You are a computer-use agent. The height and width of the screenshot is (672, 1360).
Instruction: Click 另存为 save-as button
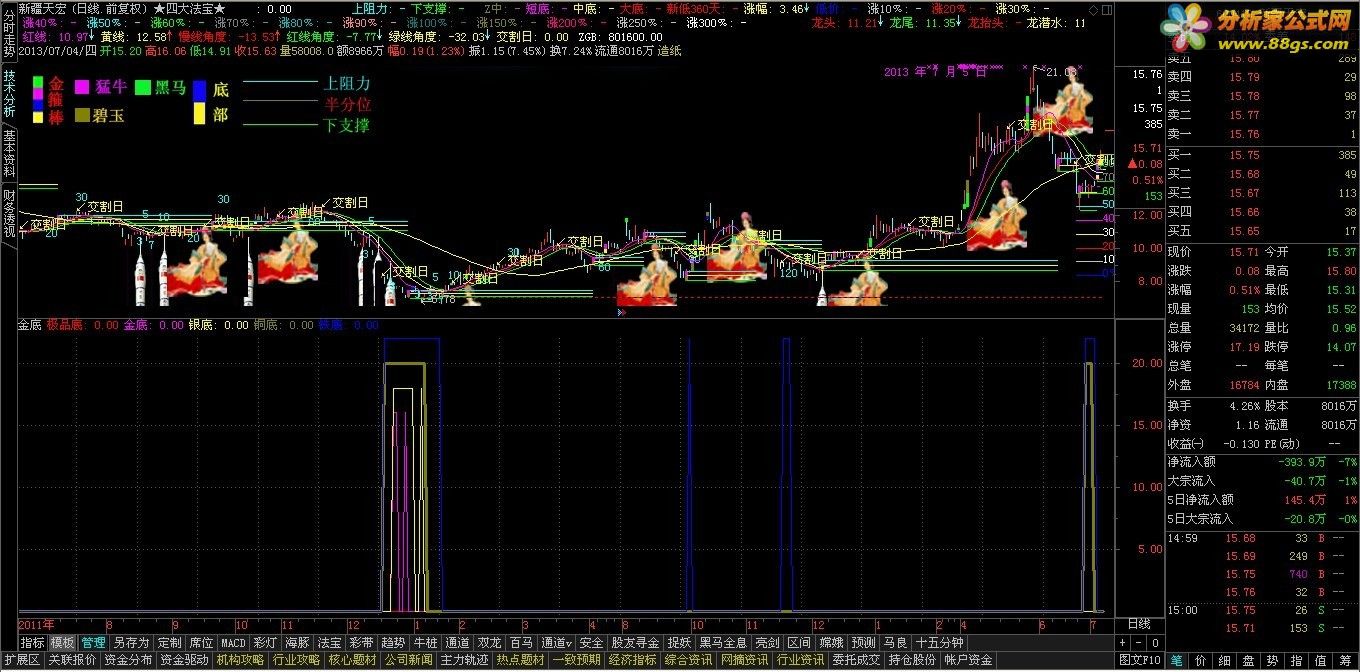click(x=131, y=643)
